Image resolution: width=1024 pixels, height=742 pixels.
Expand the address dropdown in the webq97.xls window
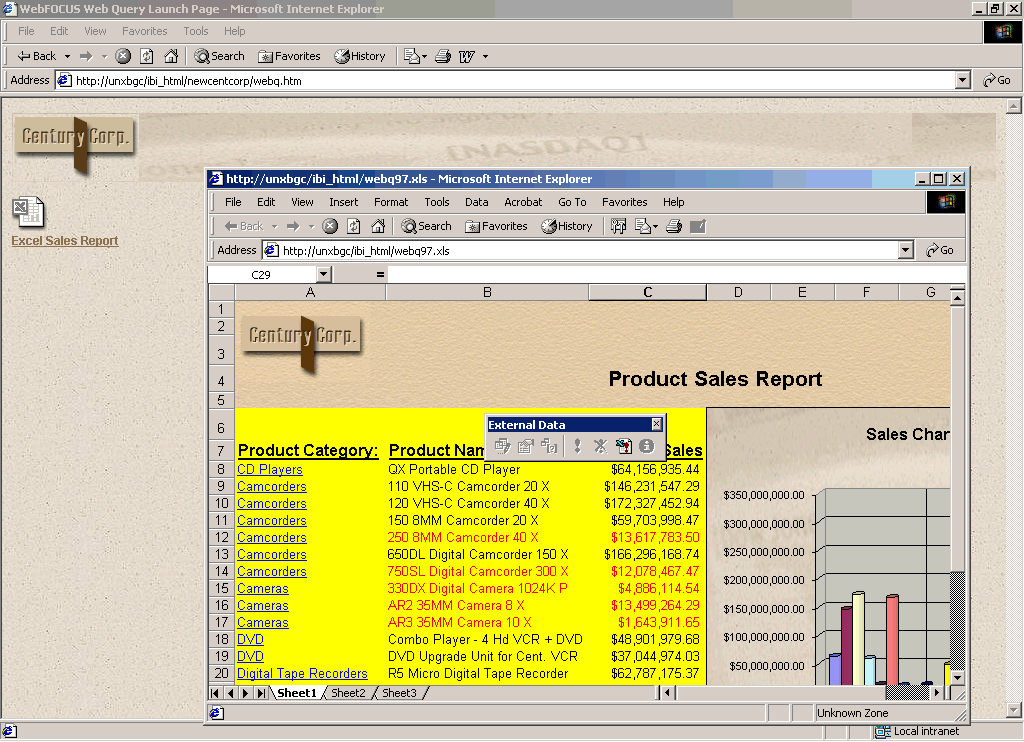click(x=905, y=250)
